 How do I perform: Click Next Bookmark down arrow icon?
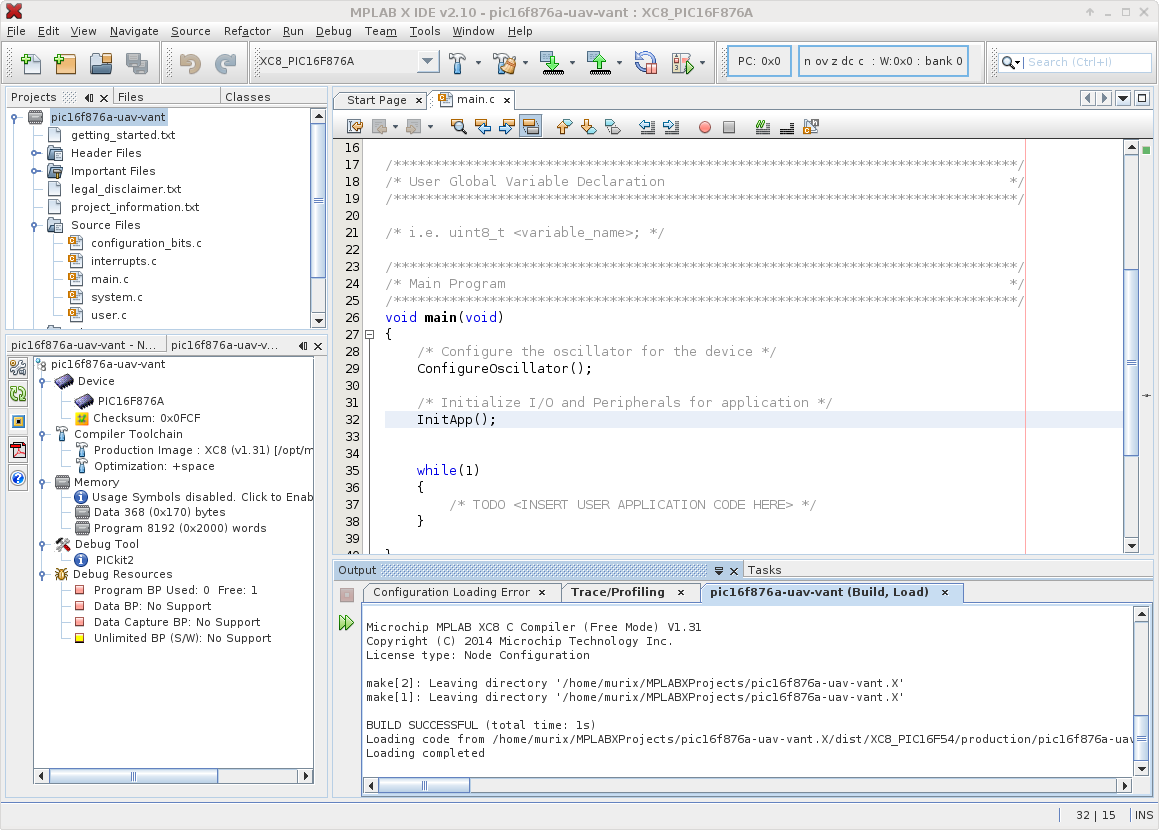pyautogui.click(x=588, y=127)
